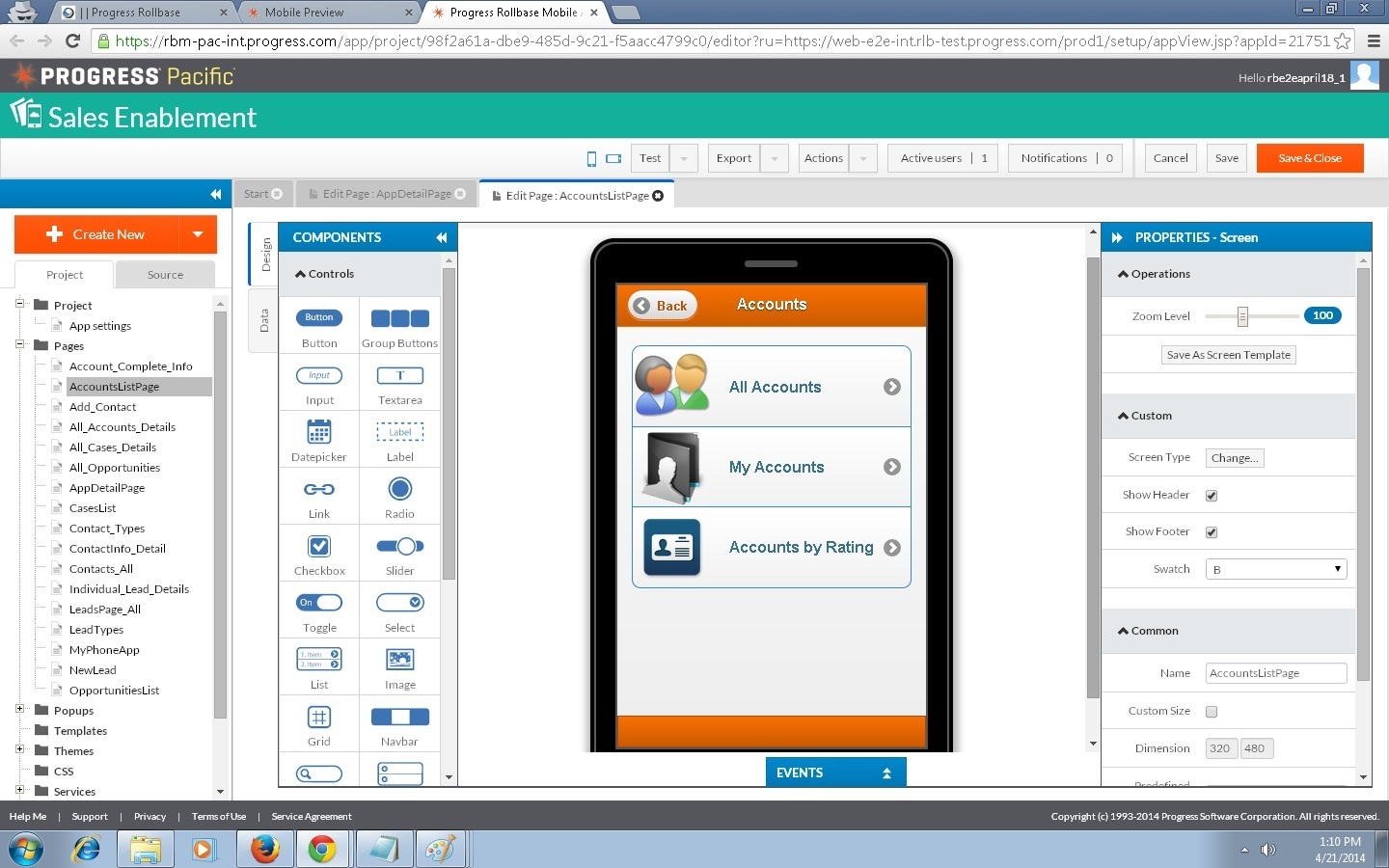This screenshot has width=1389, height=868.
Task: Choose the Image control icon
Action: 399,660
